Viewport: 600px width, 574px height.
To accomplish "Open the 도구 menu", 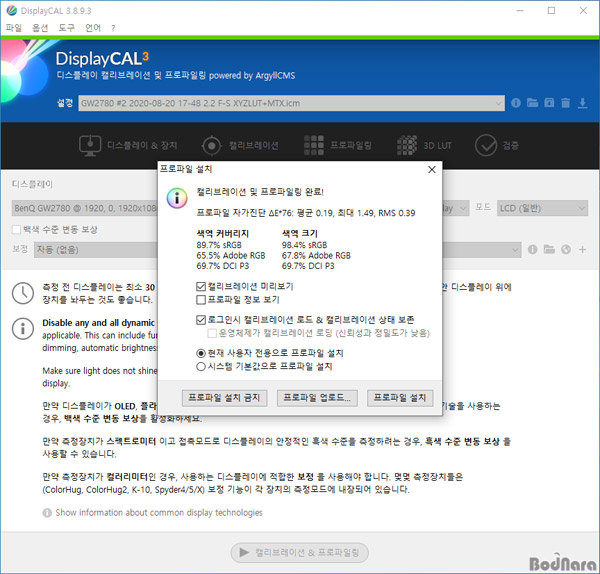I will click(x=67, y=28).
